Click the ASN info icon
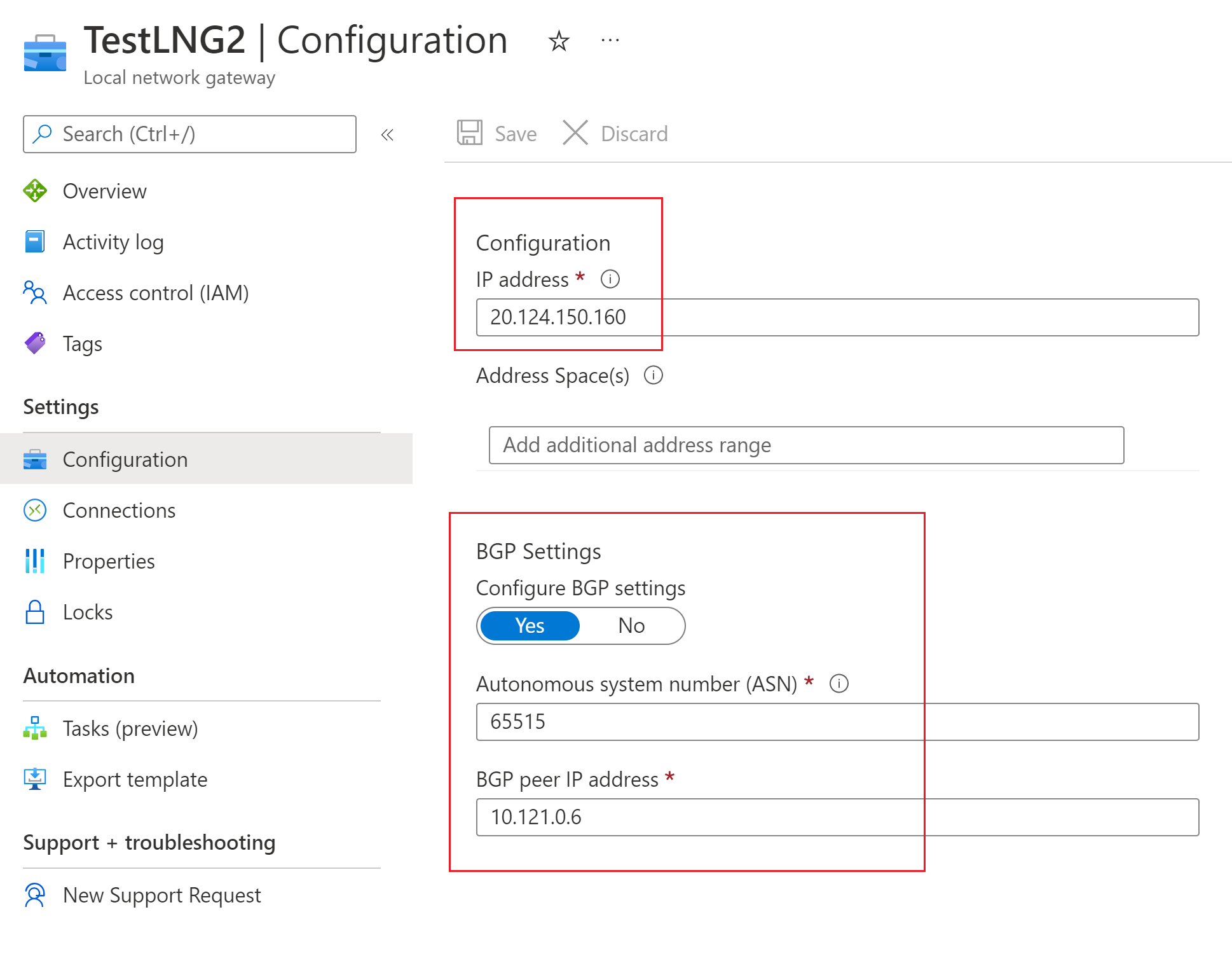 click(839, 684)
